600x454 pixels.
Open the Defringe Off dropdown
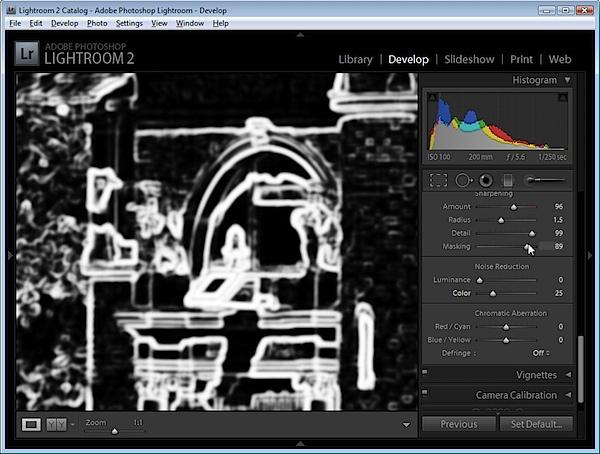tap(541, 353)
